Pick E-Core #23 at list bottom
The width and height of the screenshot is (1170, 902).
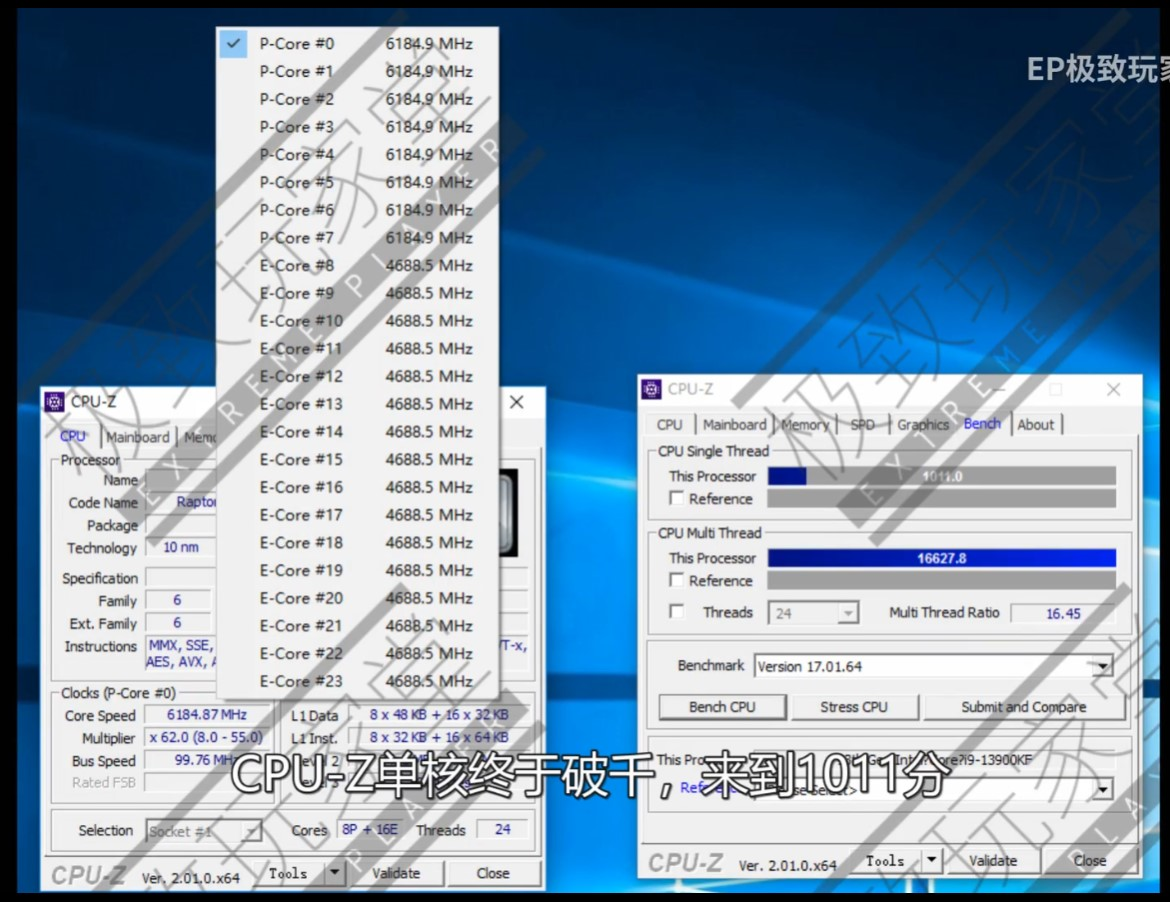357,681
